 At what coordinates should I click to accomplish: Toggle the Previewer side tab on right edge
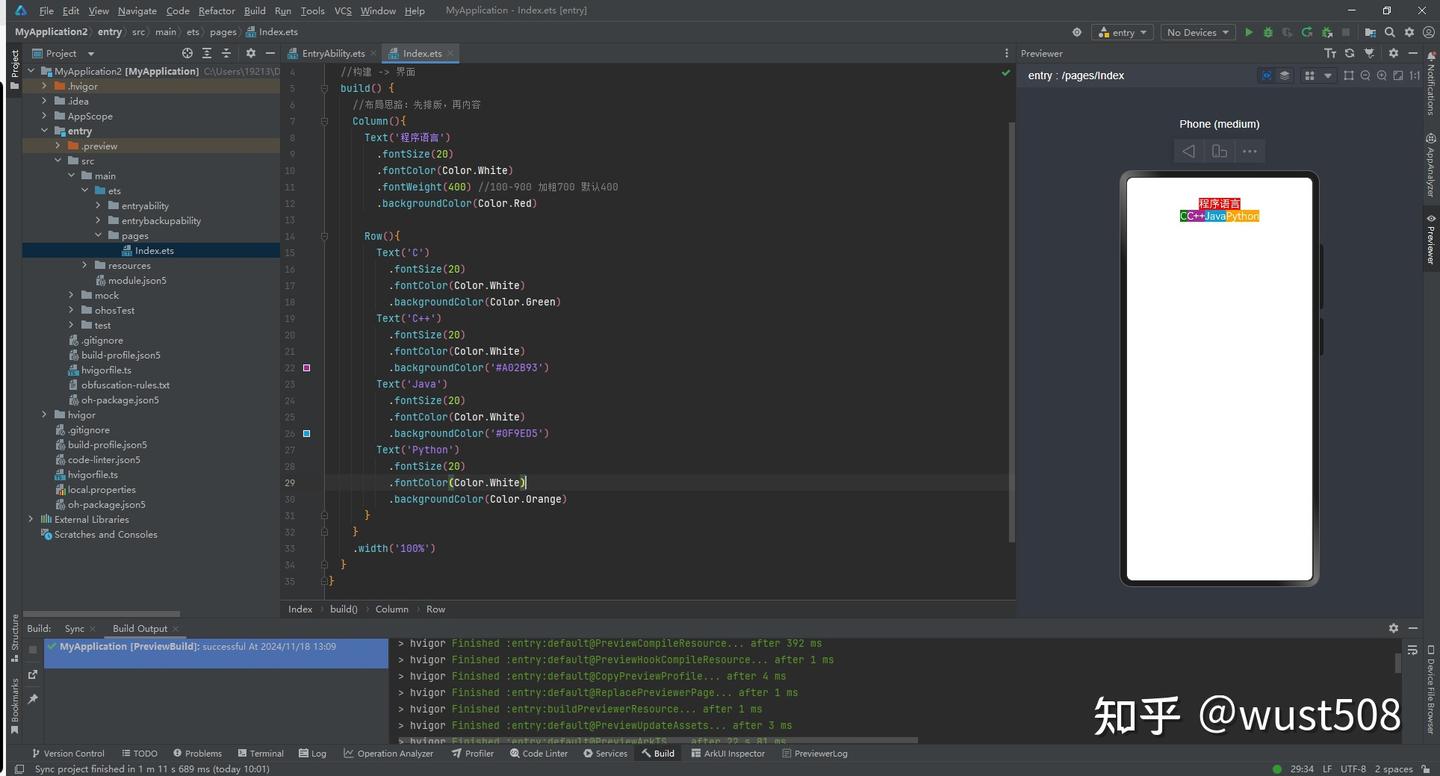(1431, 240)
